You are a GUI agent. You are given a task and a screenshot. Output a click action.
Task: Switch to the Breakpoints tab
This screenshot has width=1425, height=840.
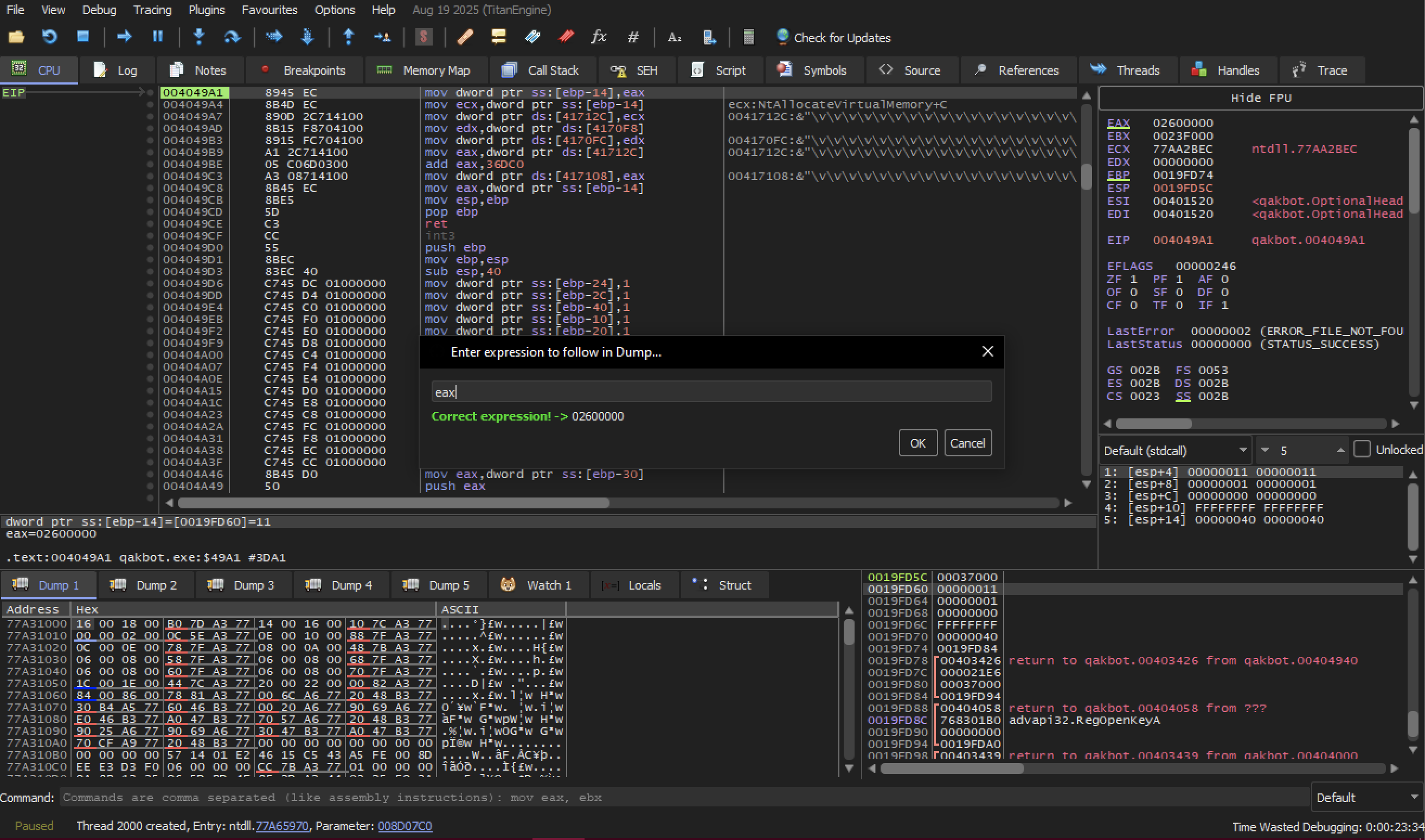point(304,70)
